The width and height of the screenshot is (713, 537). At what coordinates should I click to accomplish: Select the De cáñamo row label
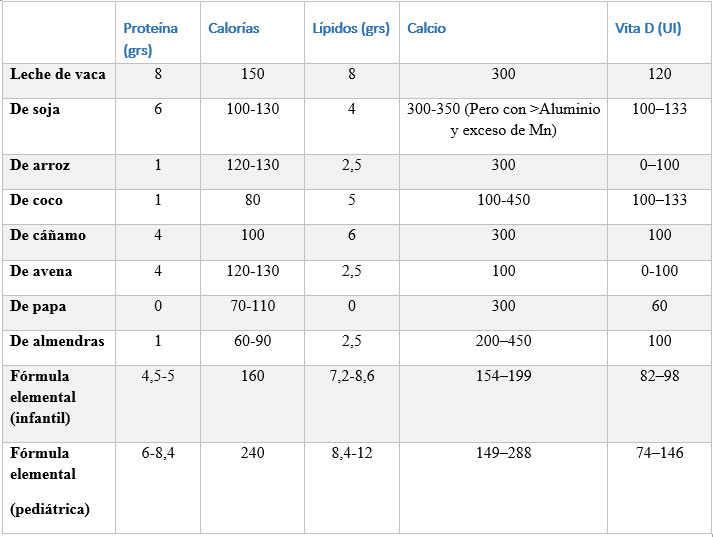click(47, 236)
